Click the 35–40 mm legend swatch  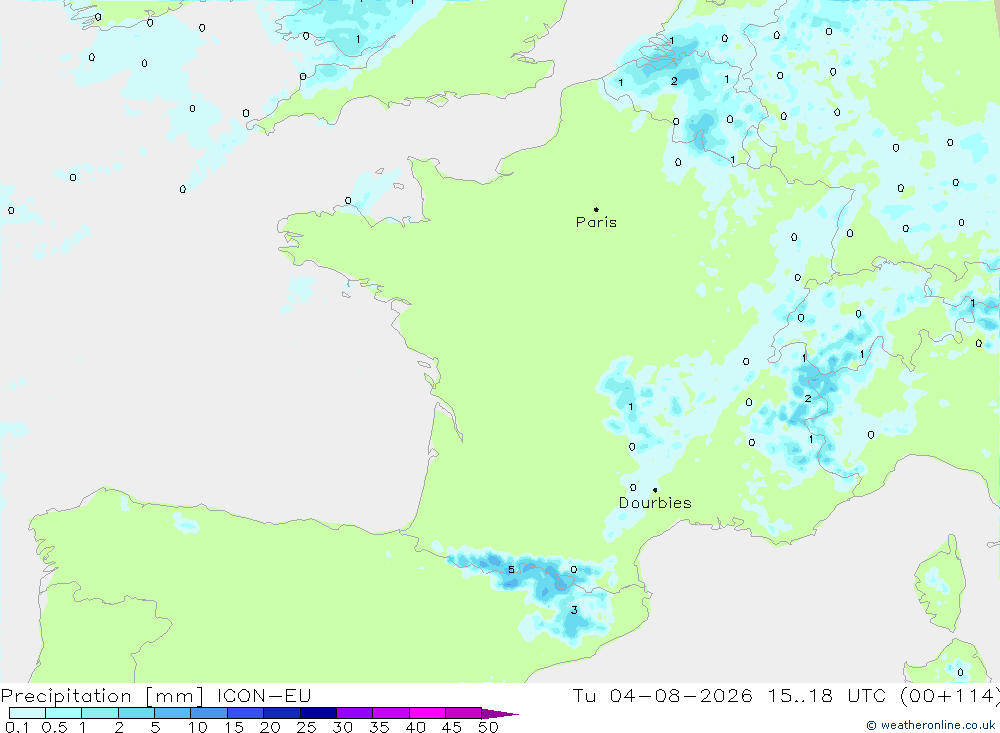(391, 713)
